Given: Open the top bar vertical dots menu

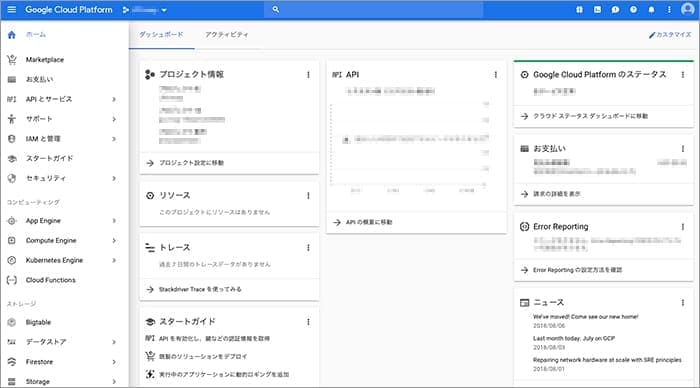Looking at the screenshot, I should [669, 9].
